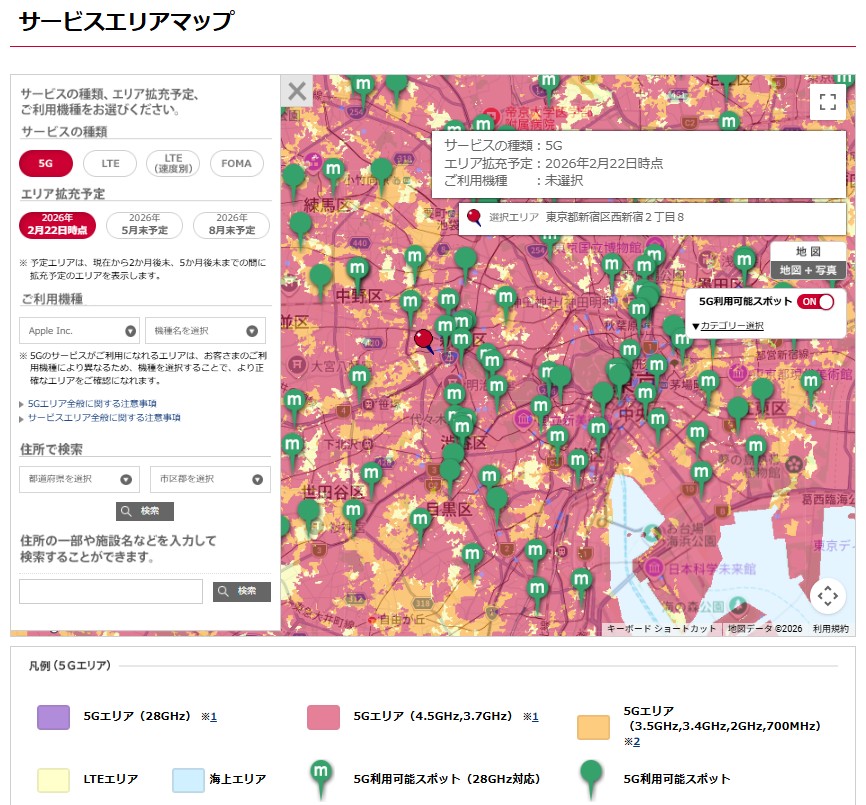Select the LTE service type
866x805 pixels.
(110, 163)
